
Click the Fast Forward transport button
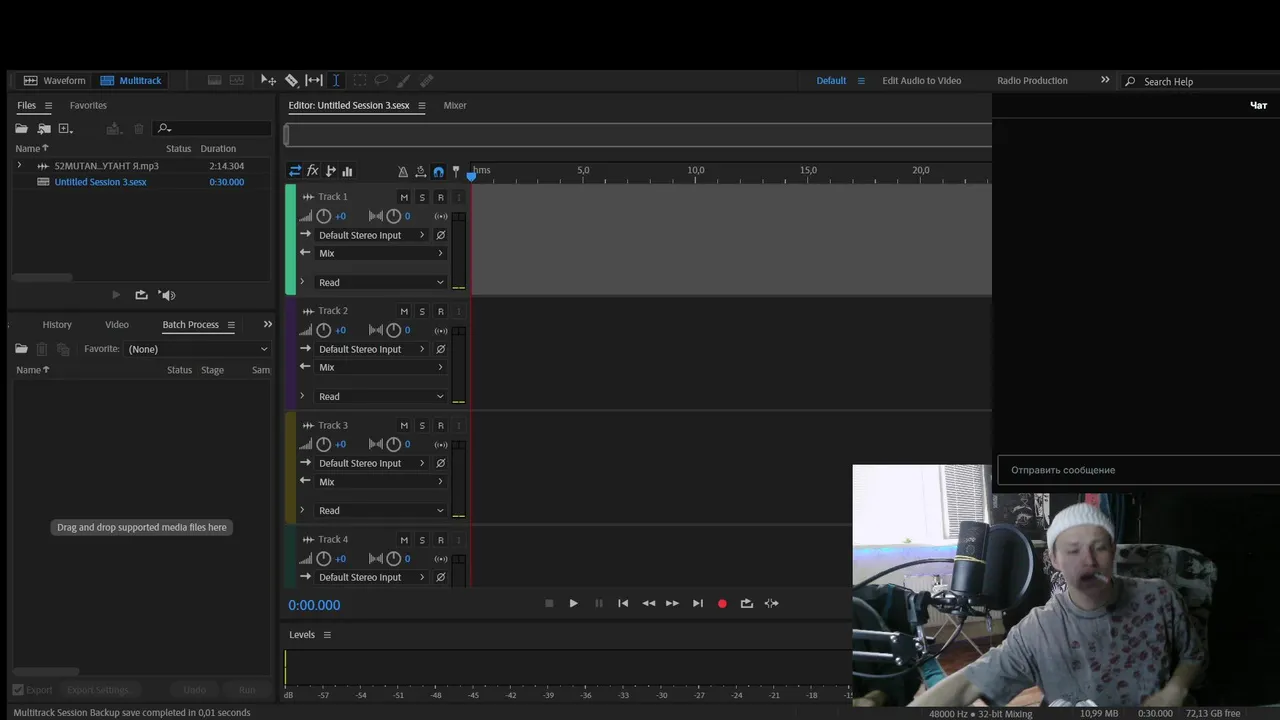(672, 603)
